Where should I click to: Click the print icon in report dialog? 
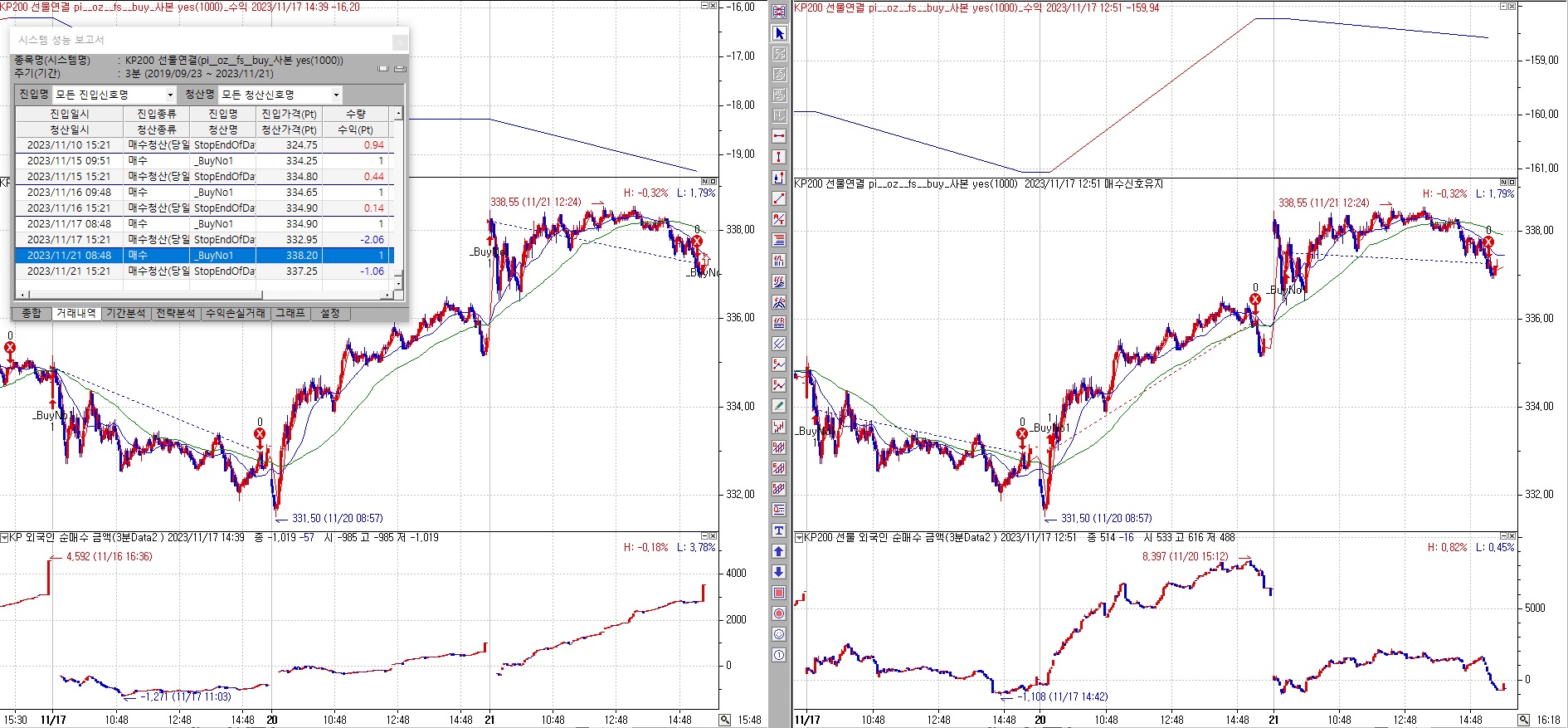pos(400,68)
